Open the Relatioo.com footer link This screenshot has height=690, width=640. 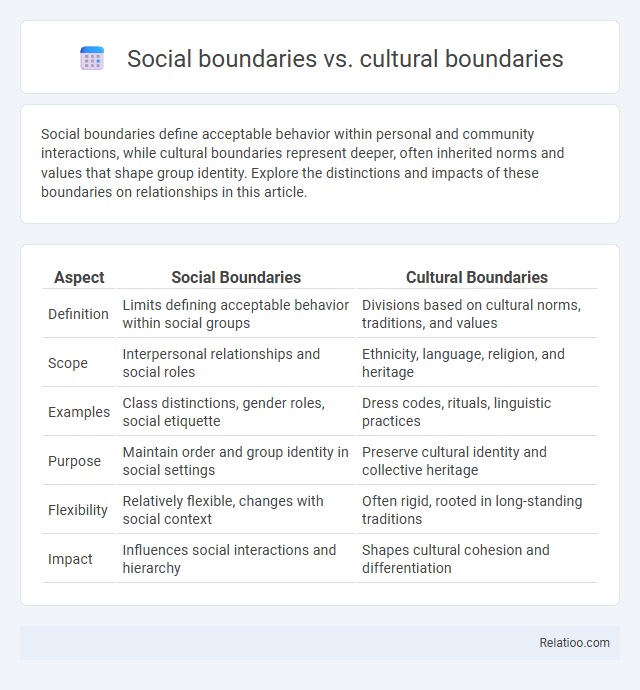point(574,643)
